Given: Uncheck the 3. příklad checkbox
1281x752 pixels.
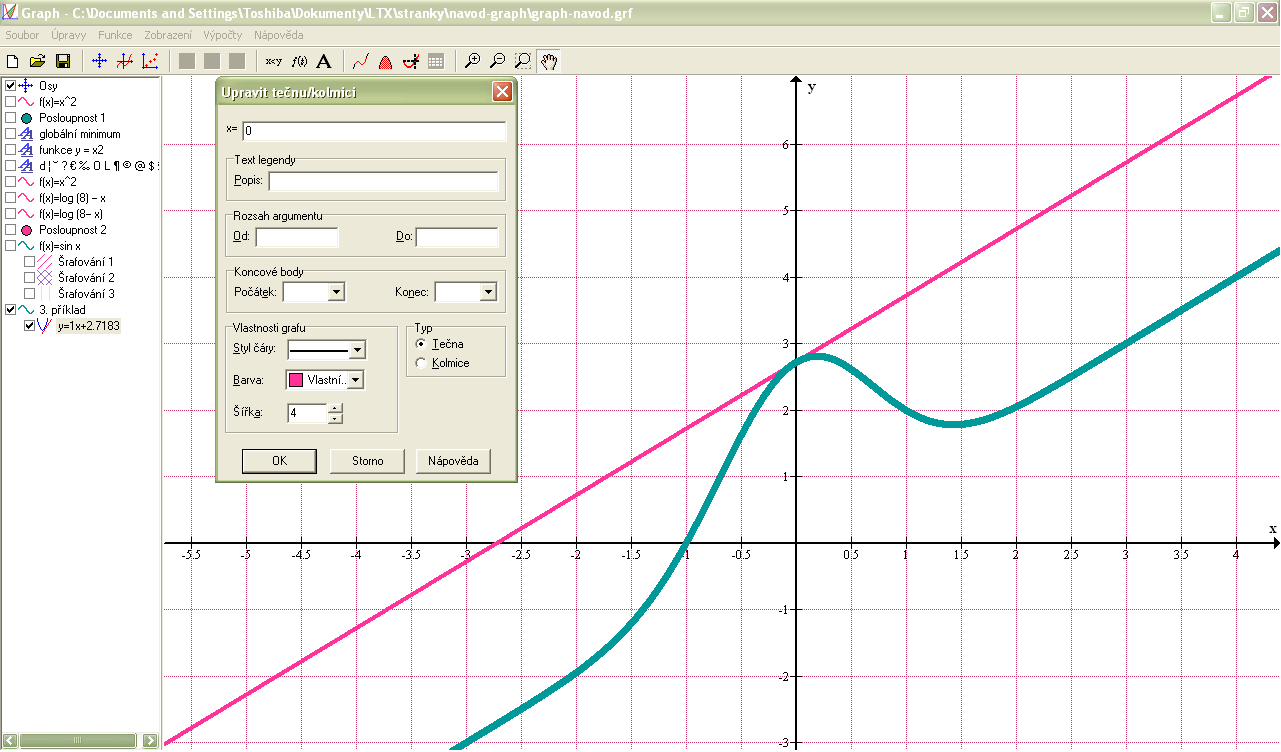Looking at the screenshot, I should 11,310.
